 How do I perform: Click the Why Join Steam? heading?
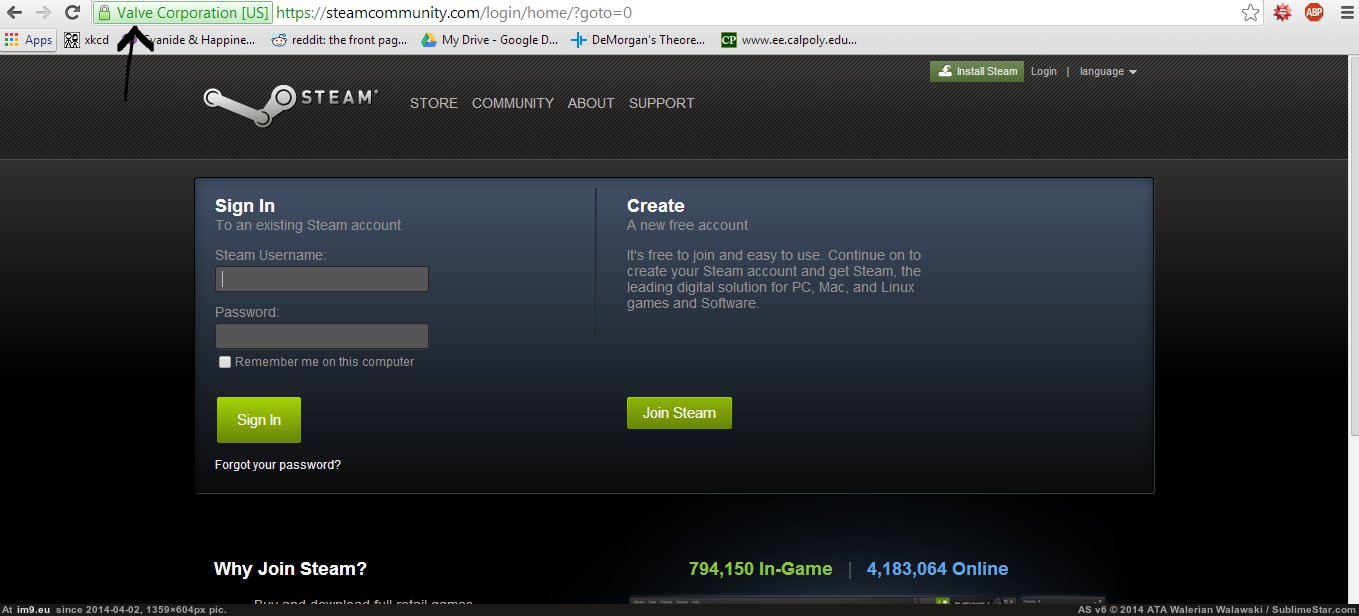[x=290, y=569]
